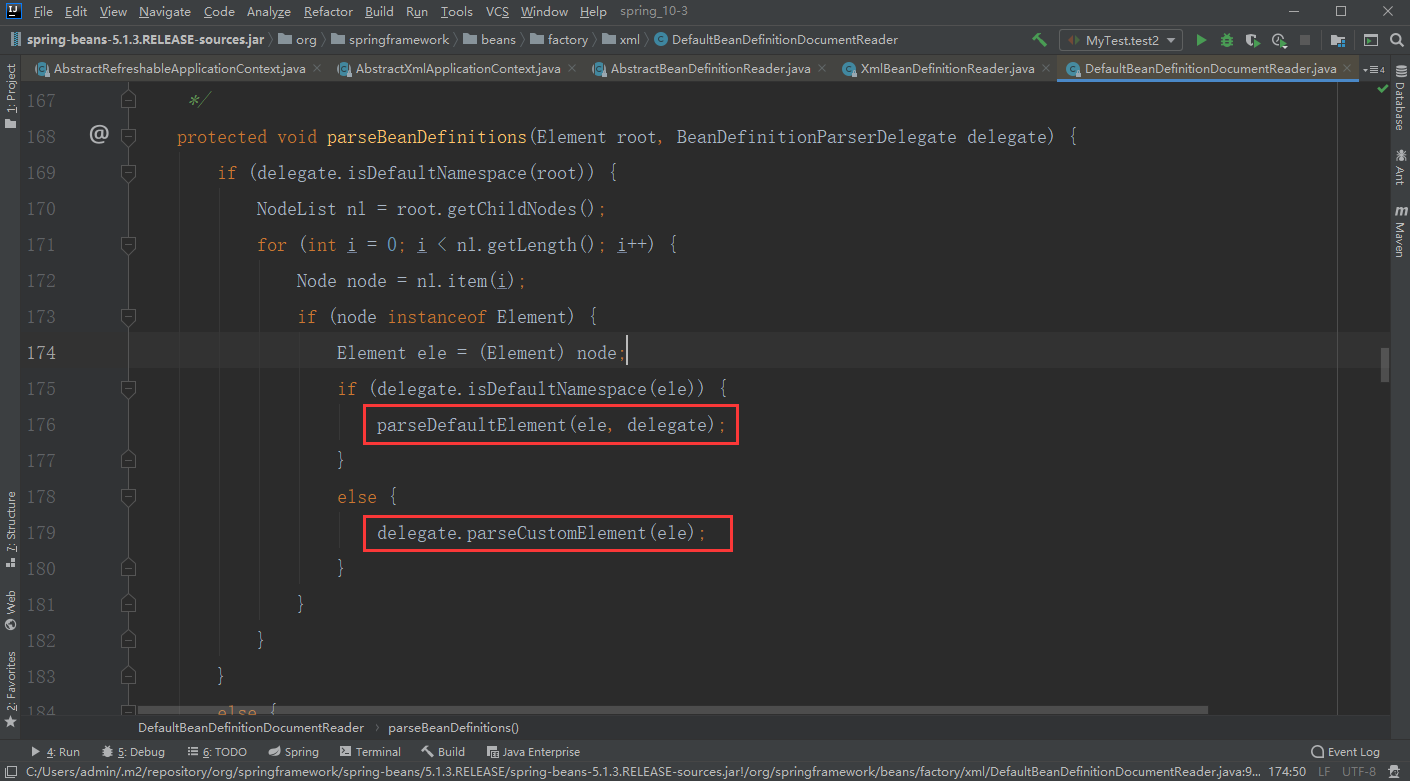Open the File menu
This screenshot has height=781, width=1410.
(x=43, y=12)
